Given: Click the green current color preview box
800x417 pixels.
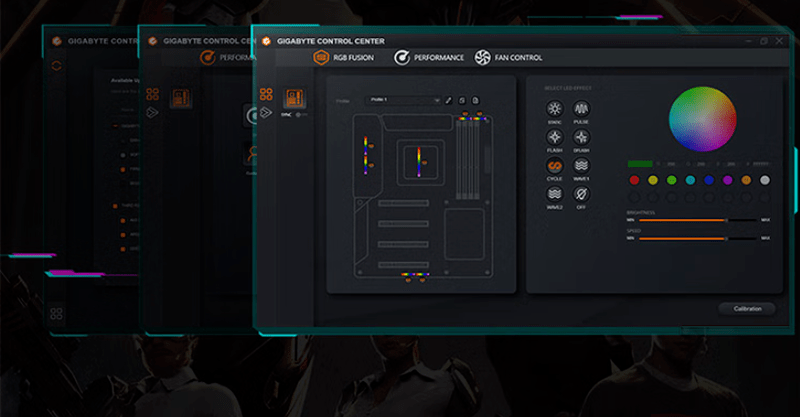Looking at the screenshot, I should pyautogui.click(x=640, y=164).
